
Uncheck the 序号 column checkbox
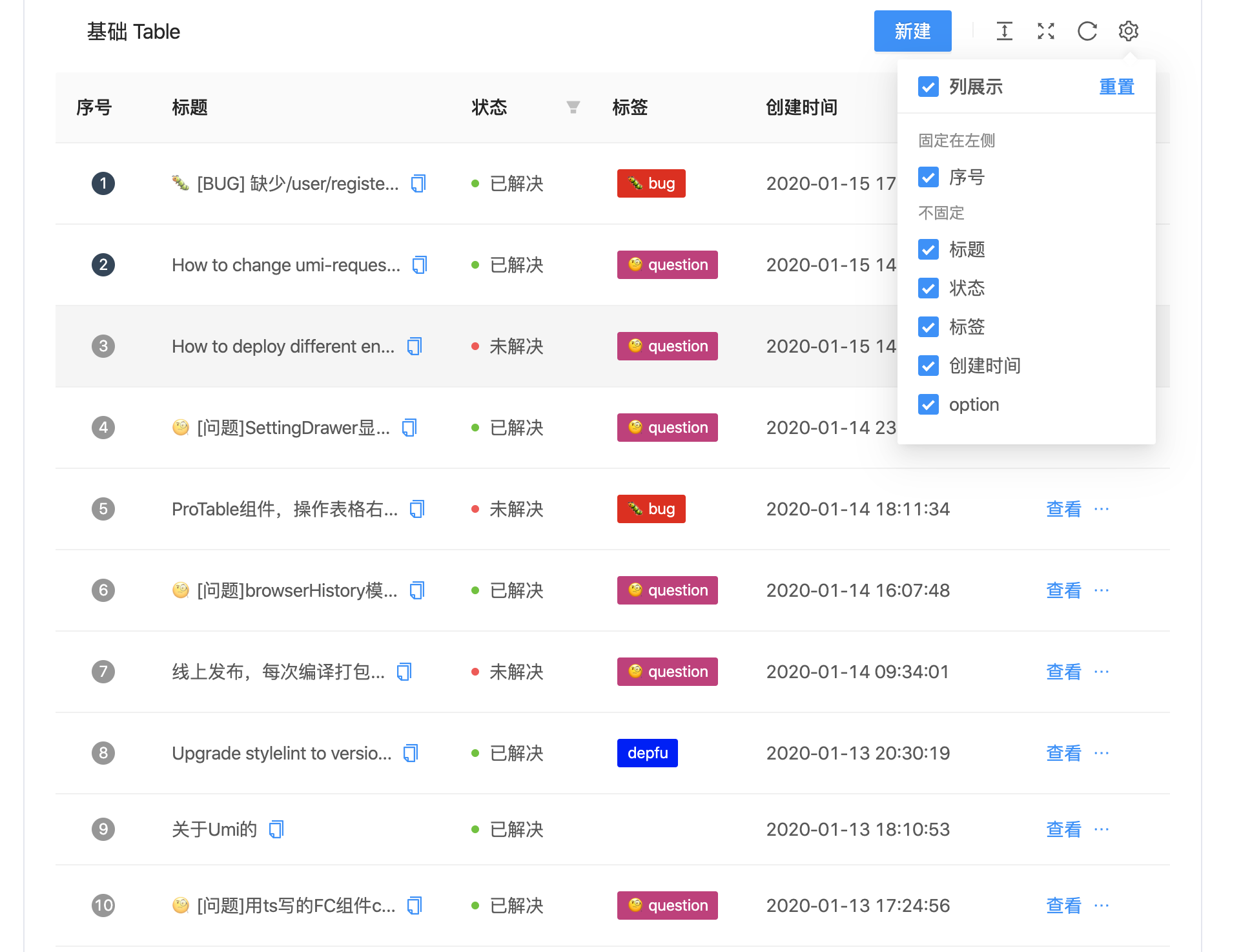tap(928, 177)
